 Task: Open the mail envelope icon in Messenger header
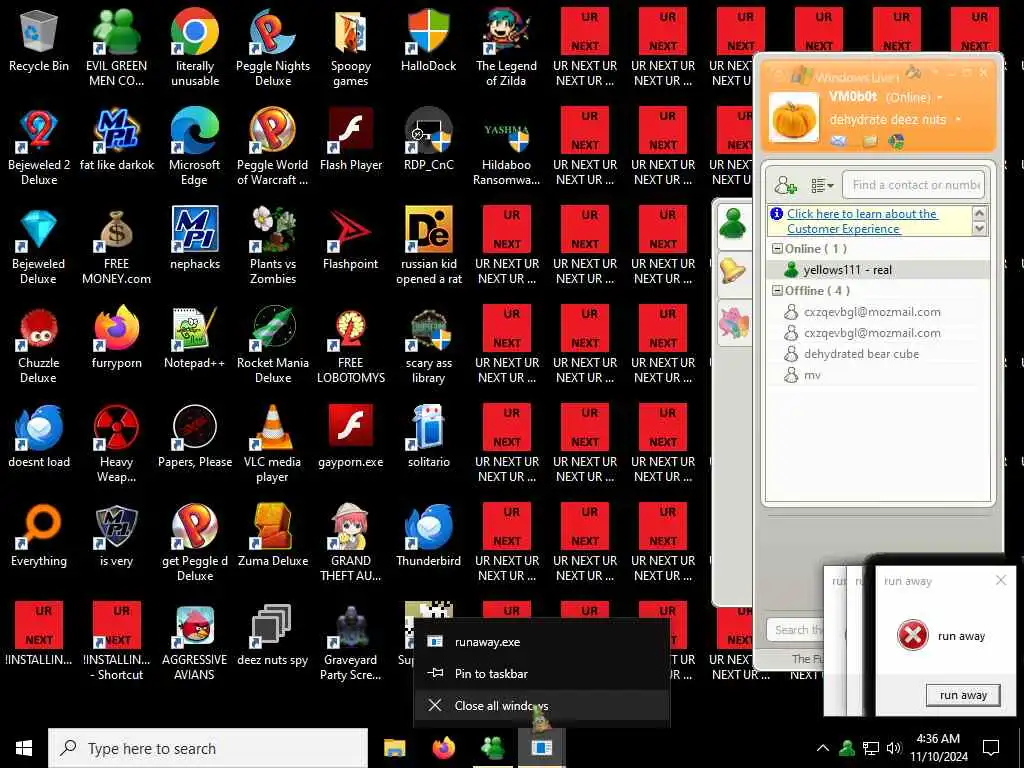click(x=839, y=141)
